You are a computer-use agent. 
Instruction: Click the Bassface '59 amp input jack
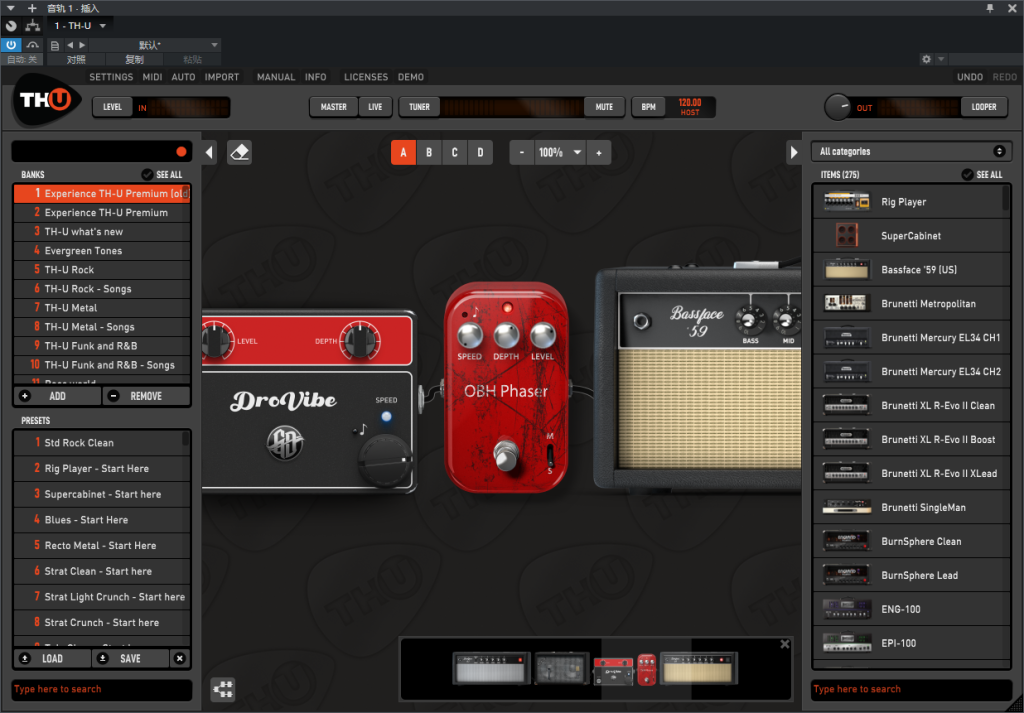tap(642, 321)
